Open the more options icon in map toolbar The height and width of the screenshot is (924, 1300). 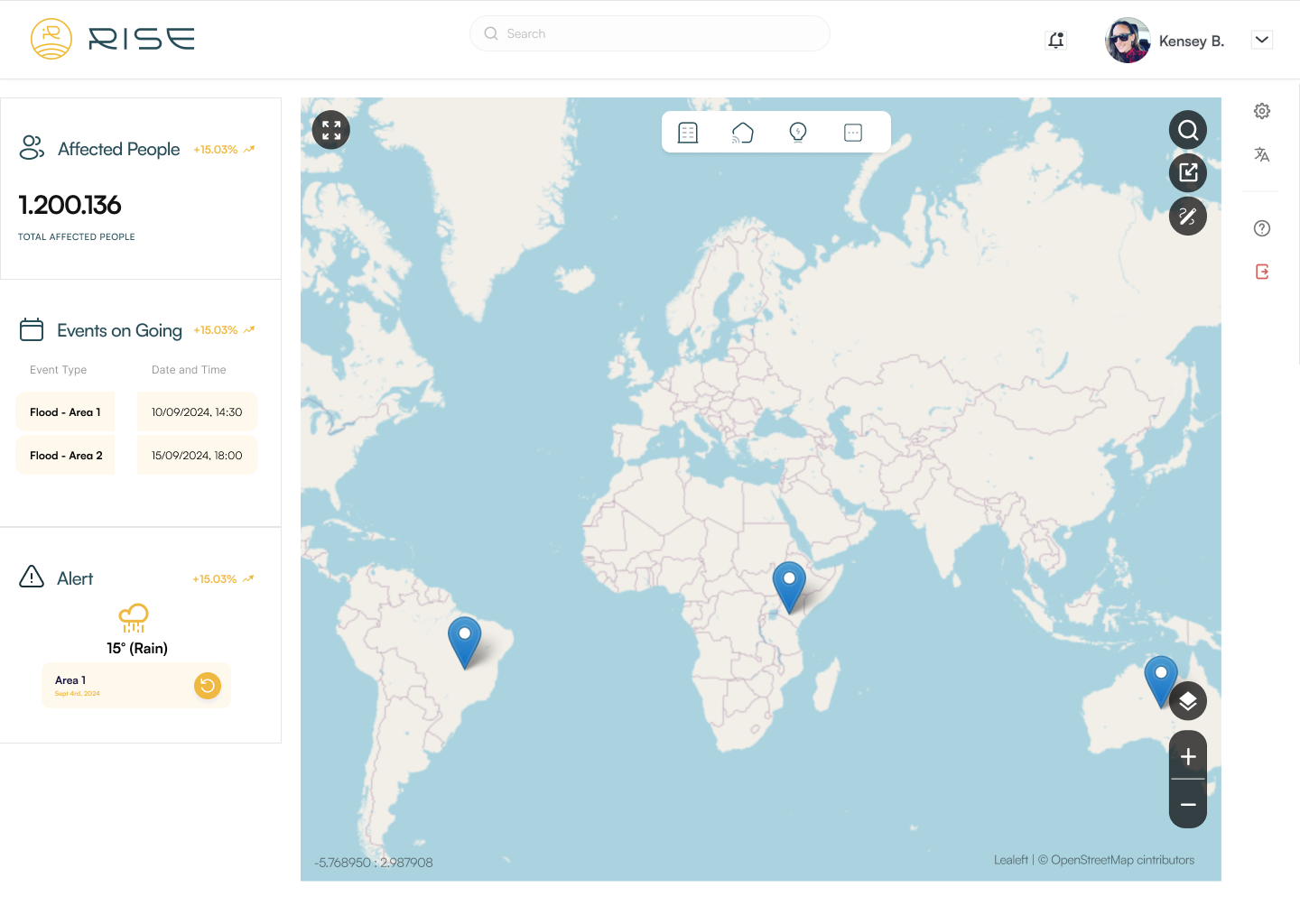pos(853,133)
